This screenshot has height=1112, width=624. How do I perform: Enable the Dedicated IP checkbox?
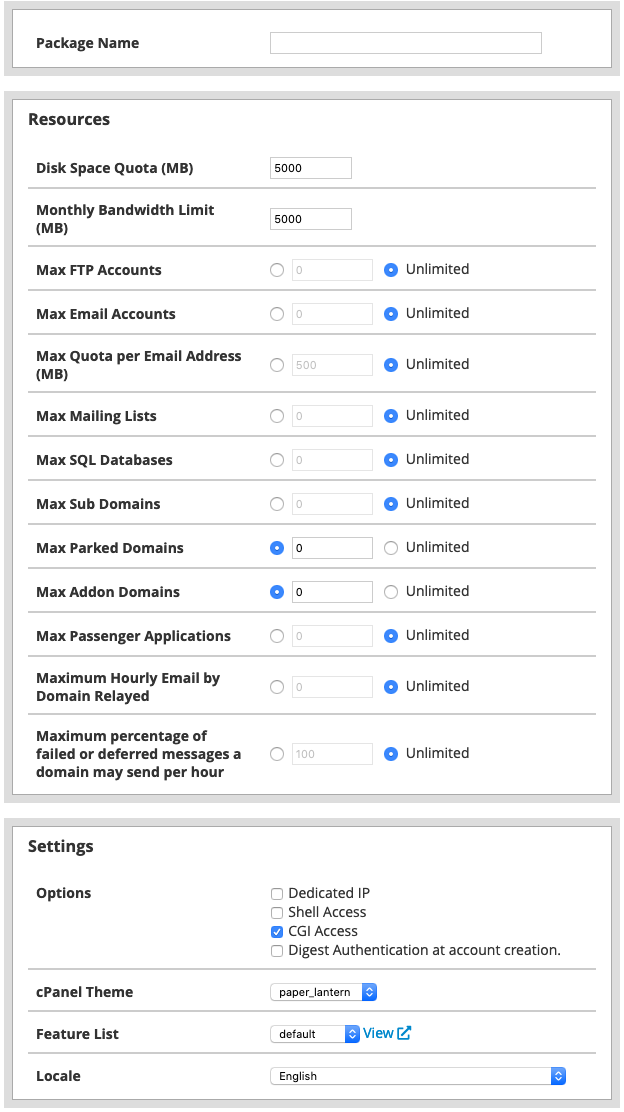tap(277, 893)
